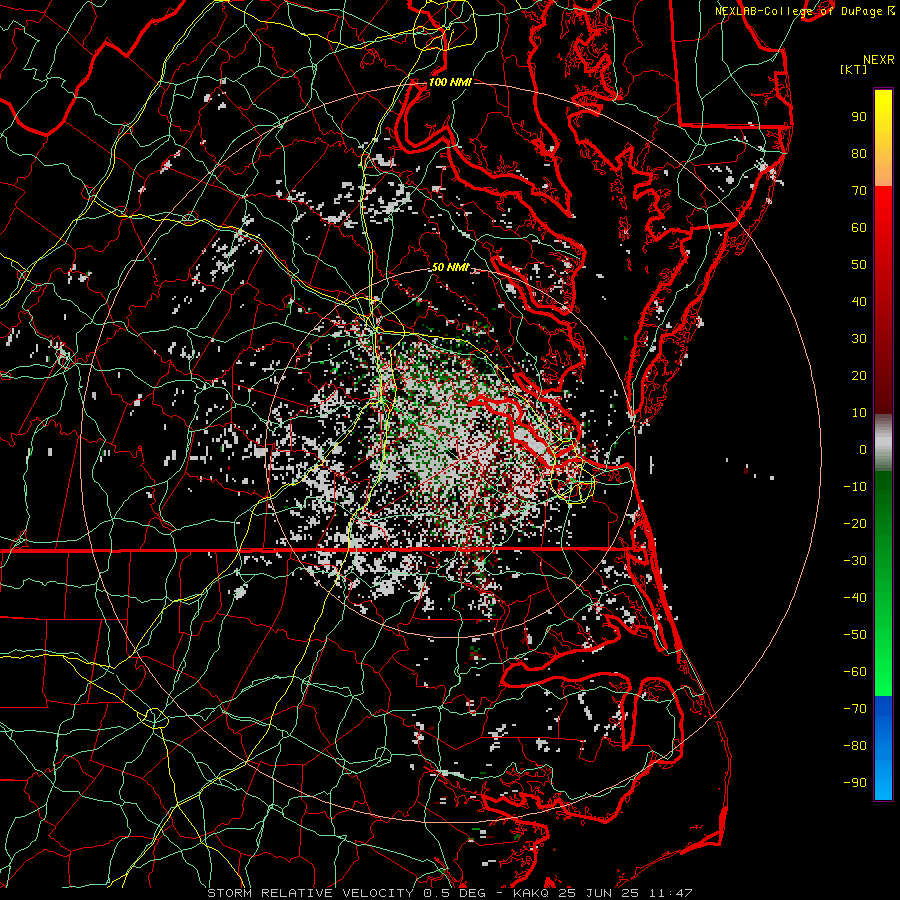Screen dimensions: 900x900
Task: Click the "NEXR" label above the scale
Action: (878, 60)
